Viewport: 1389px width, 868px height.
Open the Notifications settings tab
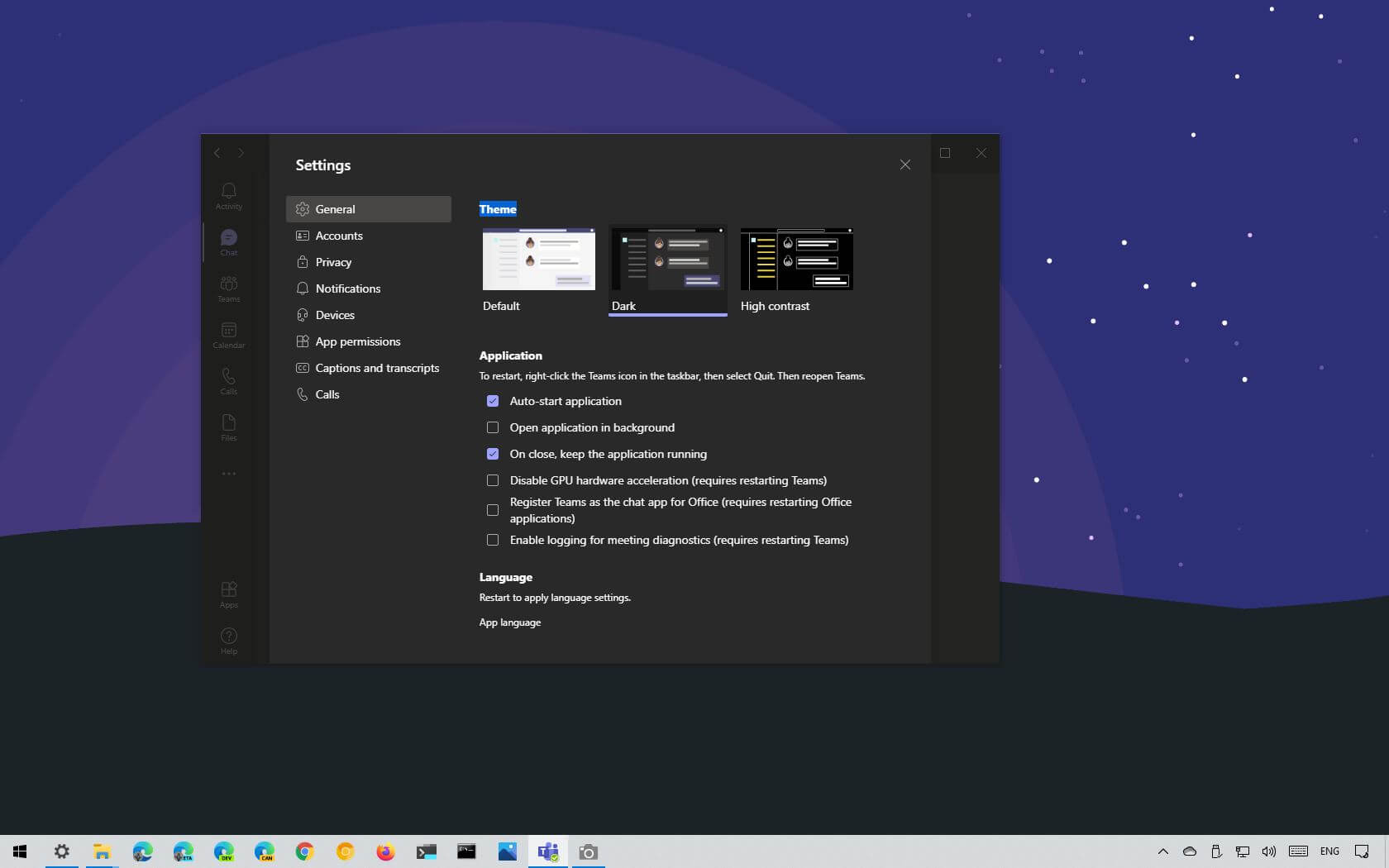click(x=347, y=289)
